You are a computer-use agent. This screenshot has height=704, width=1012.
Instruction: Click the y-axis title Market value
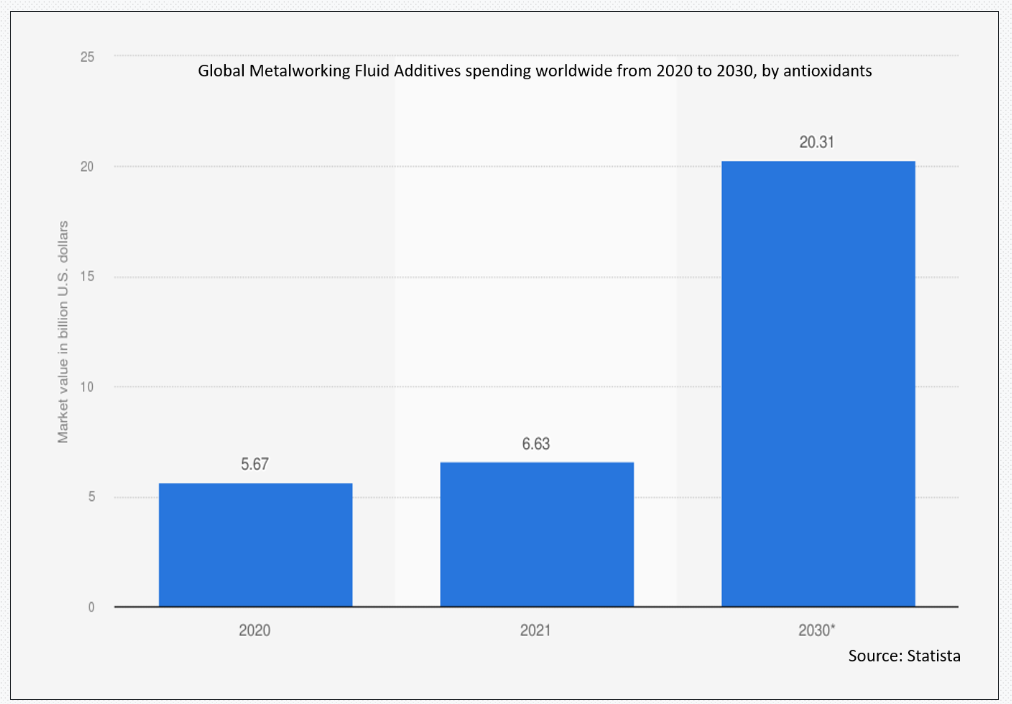pyautogui.click(x=63, y=332)
